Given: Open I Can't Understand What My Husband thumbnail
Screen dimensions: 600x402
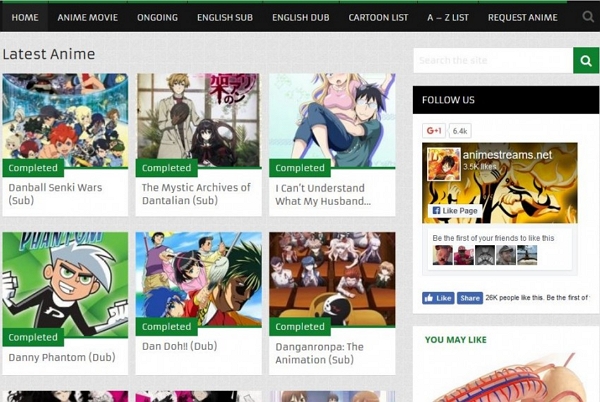Looking at the screenshot, I should (332, 120).
